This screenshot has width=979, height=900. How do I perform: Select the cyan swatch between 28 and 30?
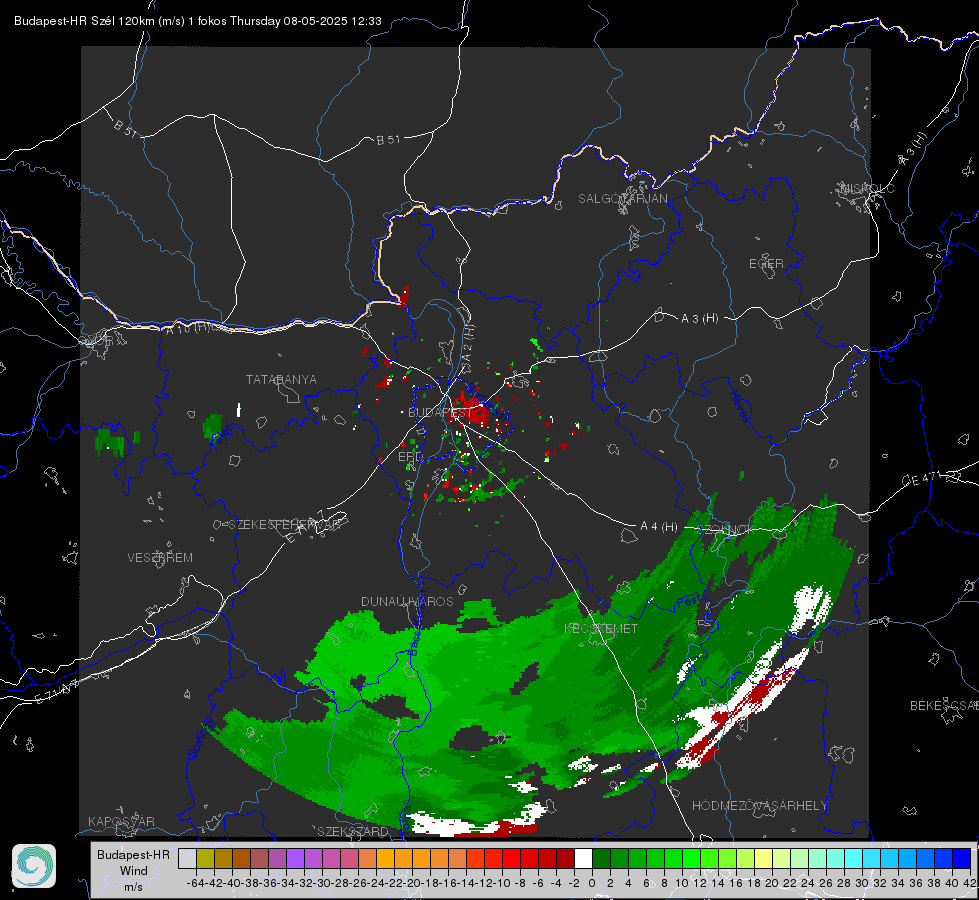tap(853, 859)
